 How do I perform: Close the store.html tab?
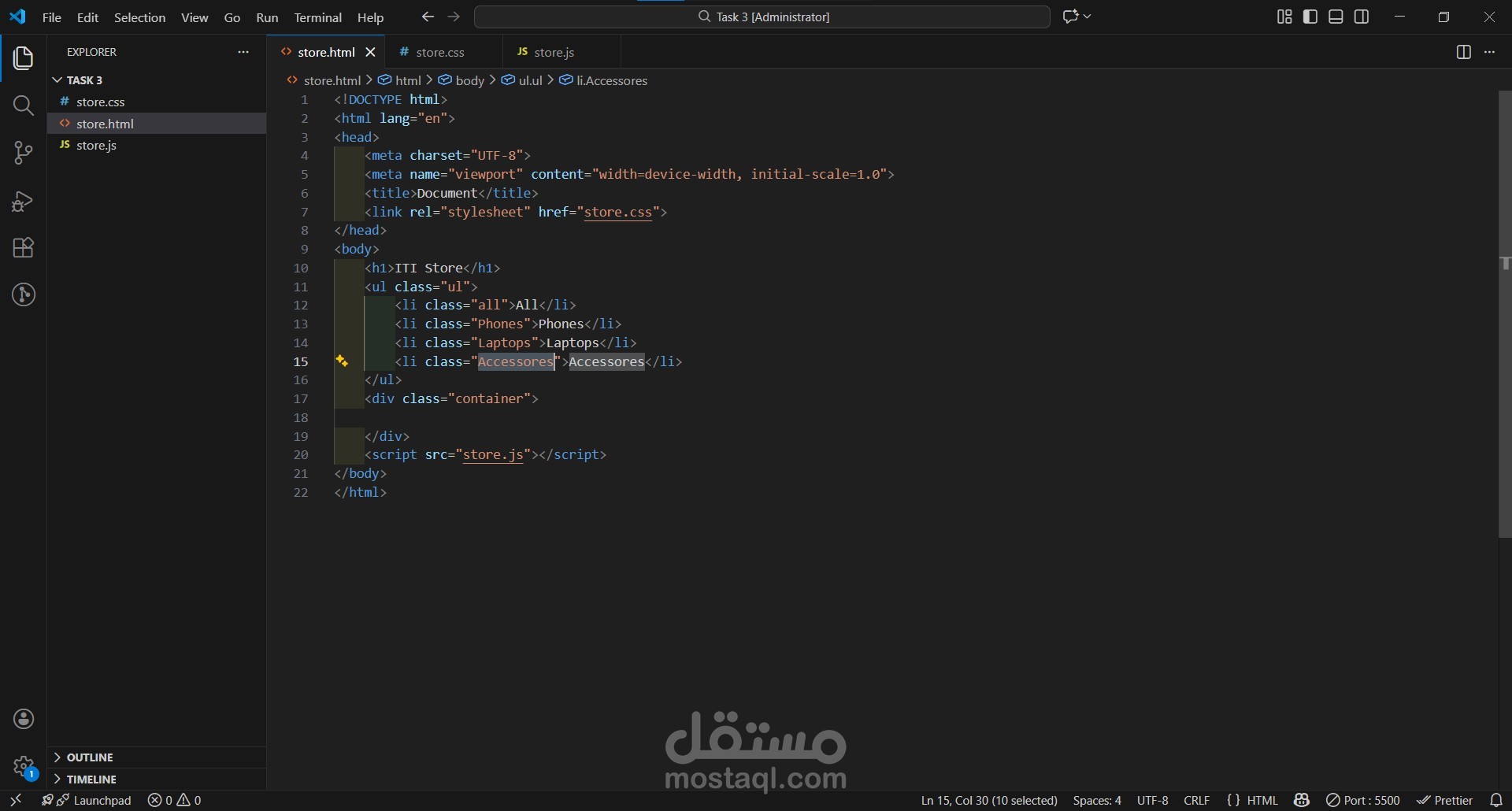point(370,52)
